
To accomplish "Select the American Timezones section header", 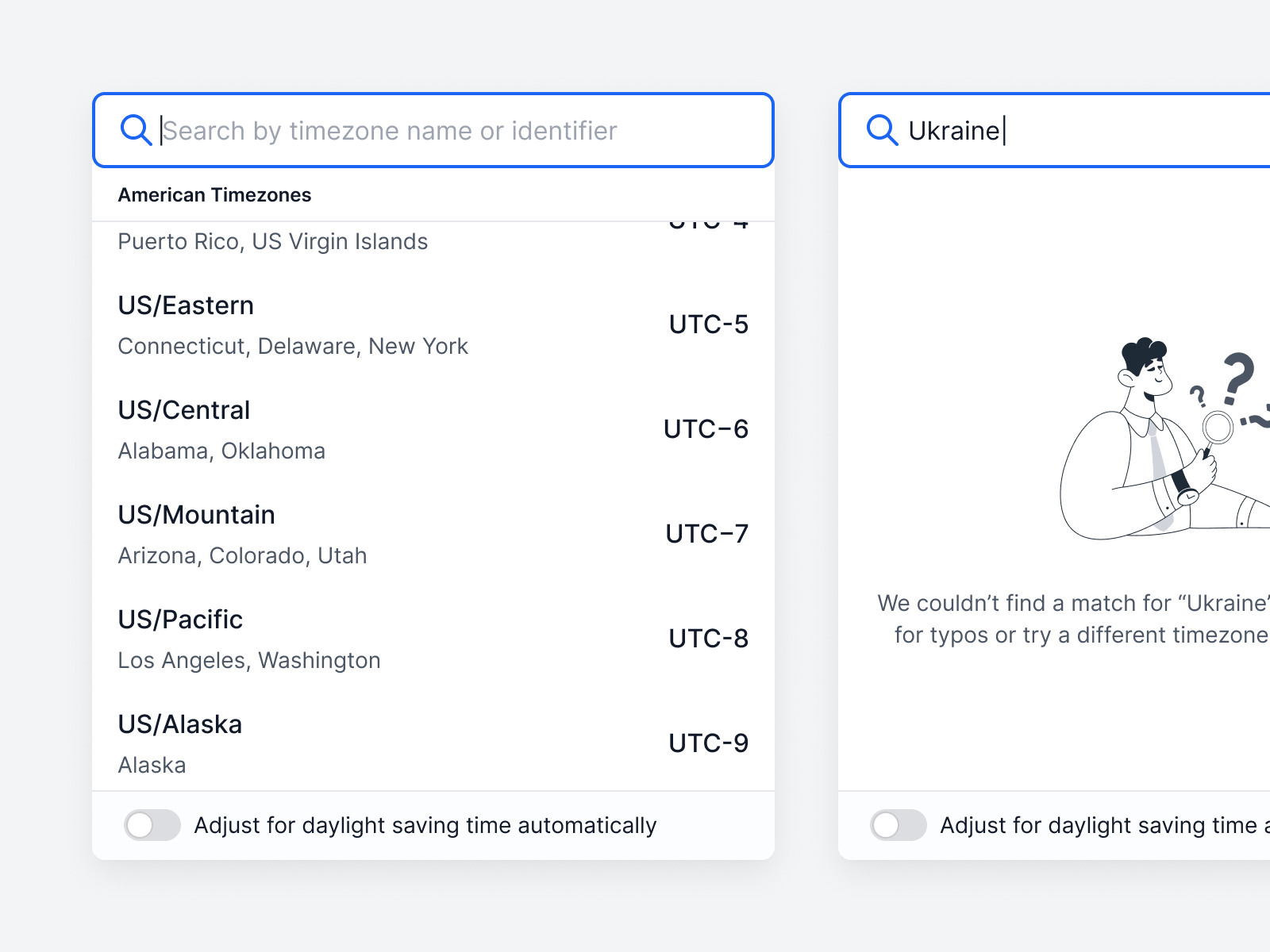I will click(215, 194).
